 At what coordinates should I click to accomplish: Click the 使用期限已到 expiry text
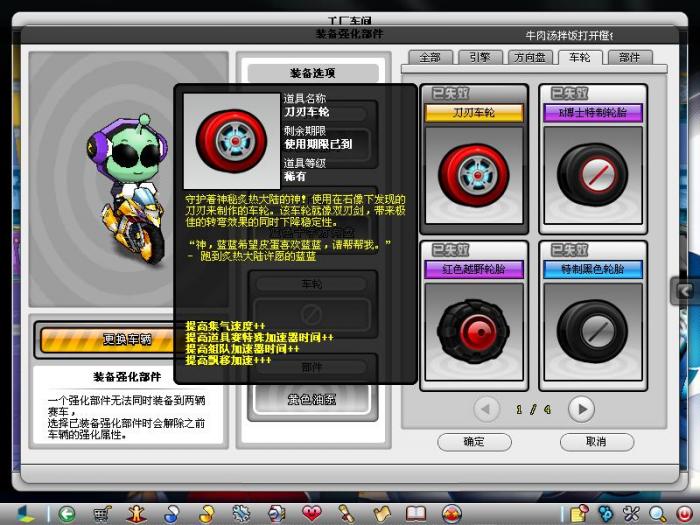318,144
